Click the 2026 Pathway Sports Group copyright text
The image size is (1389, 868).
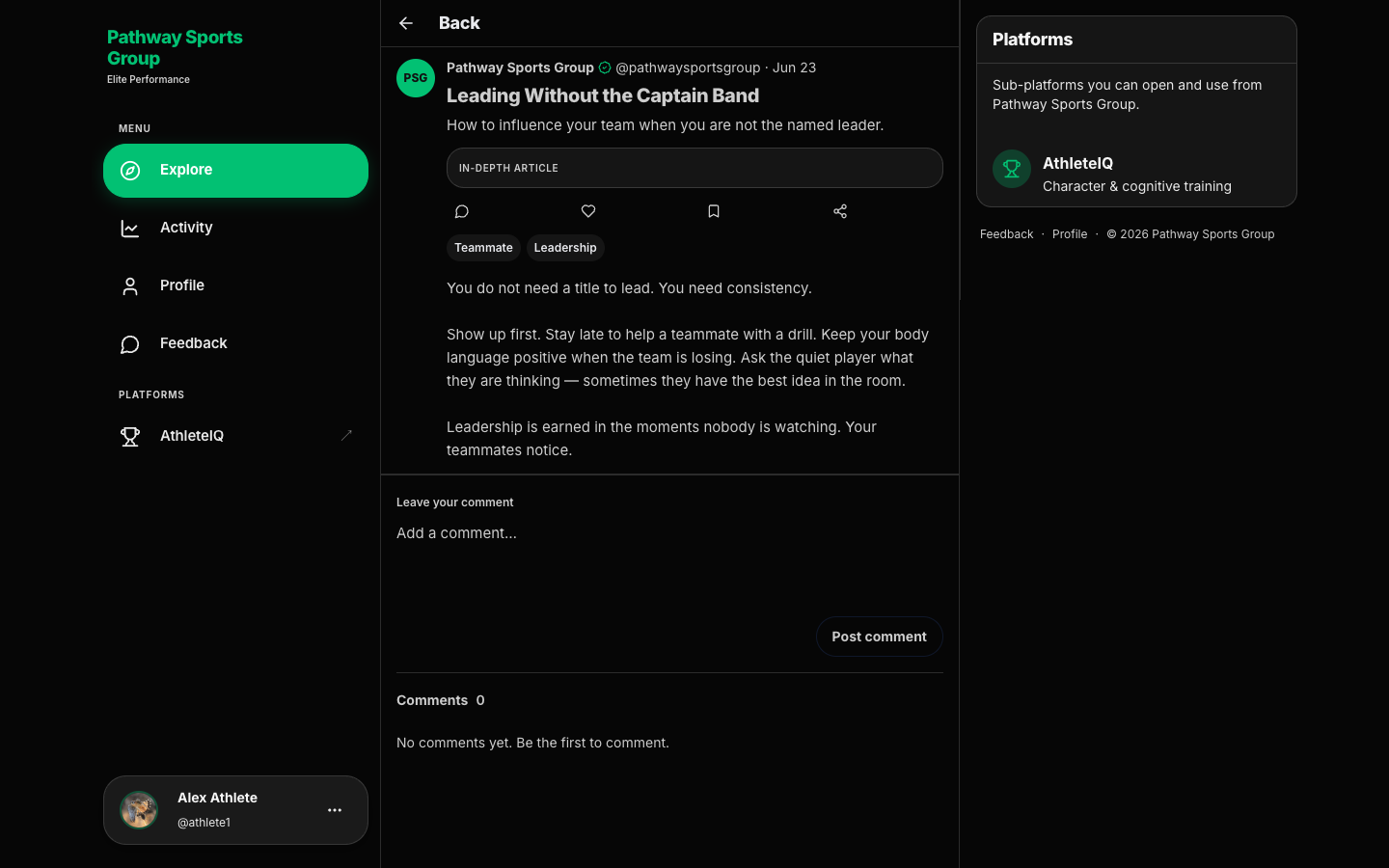tap(1190, 234)
